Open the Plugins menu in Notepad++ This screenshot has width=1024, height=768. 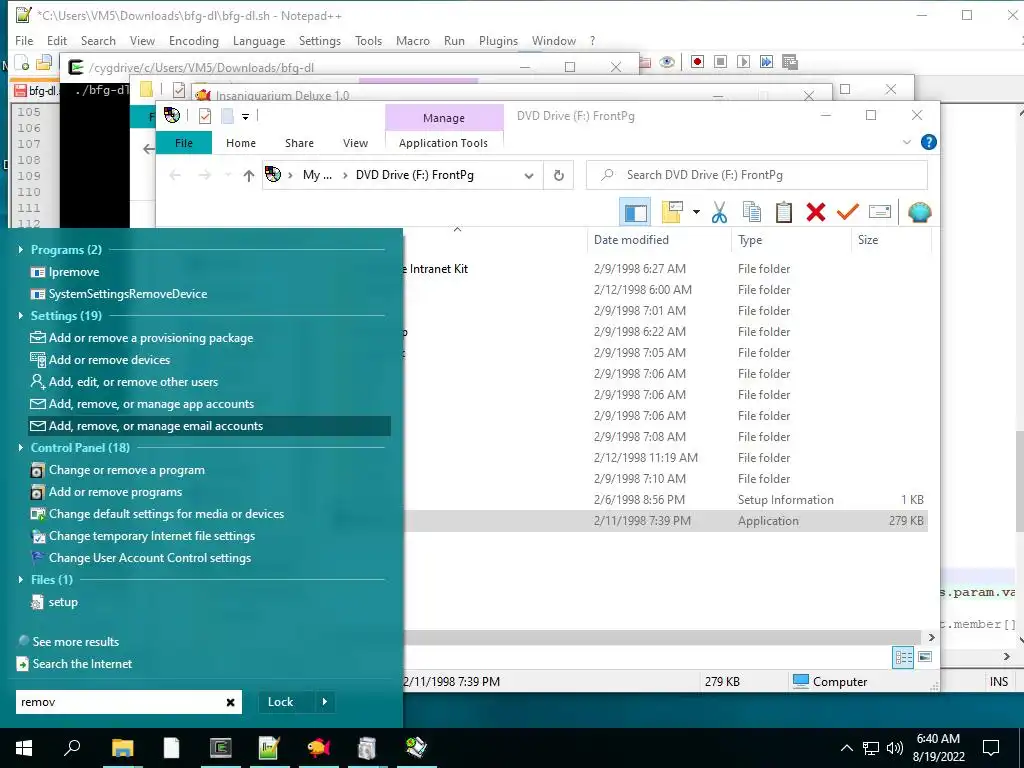pos(498,40)
